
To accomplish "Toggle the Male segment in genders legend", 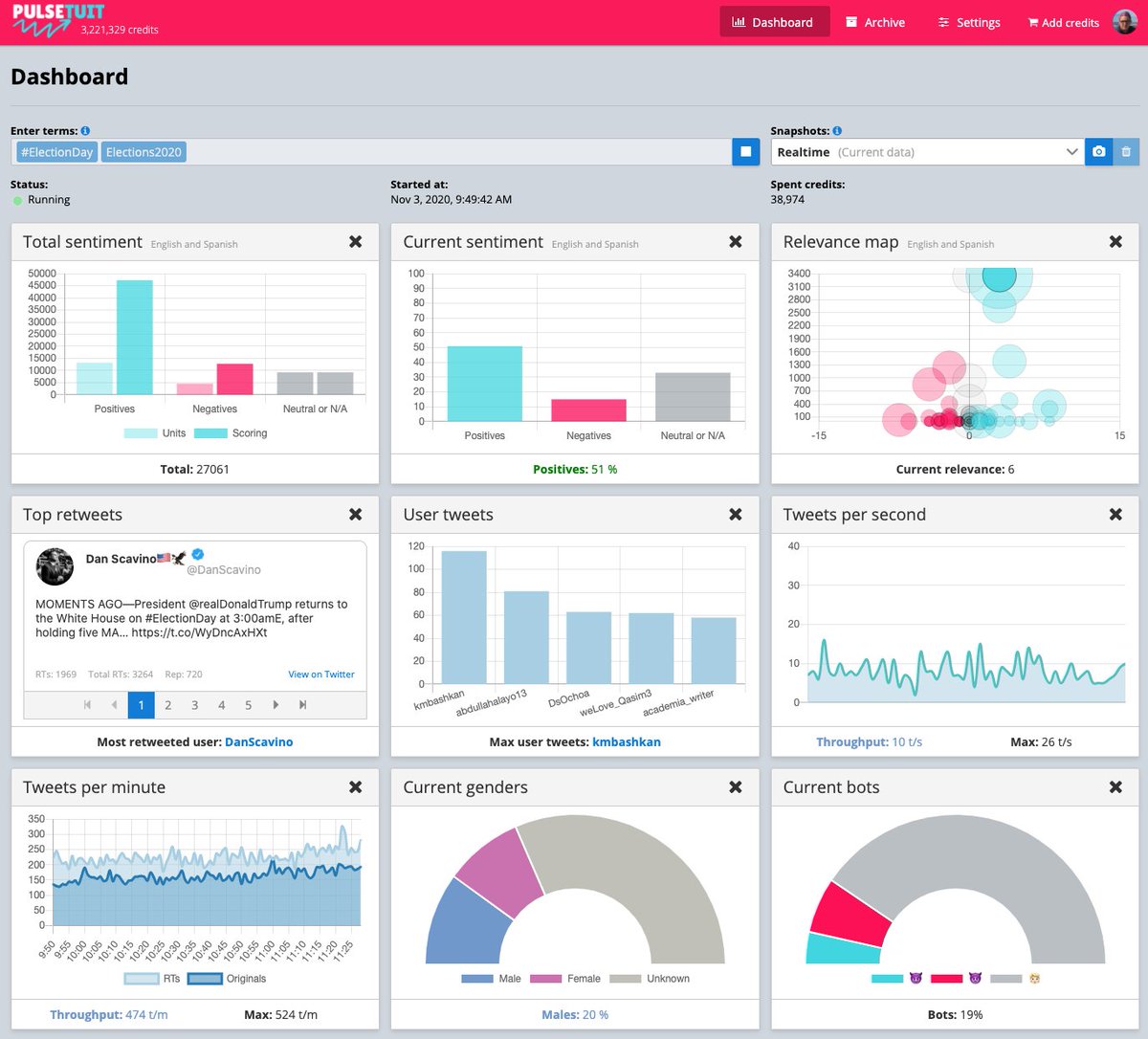I will click(491, 979).
